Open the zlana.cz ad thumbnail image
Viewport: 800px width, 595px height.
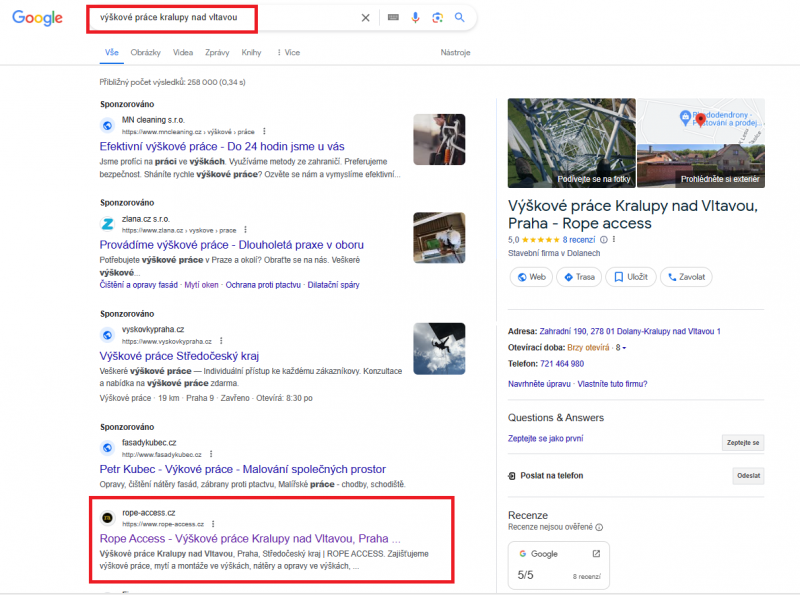click(x=439, y=238)
